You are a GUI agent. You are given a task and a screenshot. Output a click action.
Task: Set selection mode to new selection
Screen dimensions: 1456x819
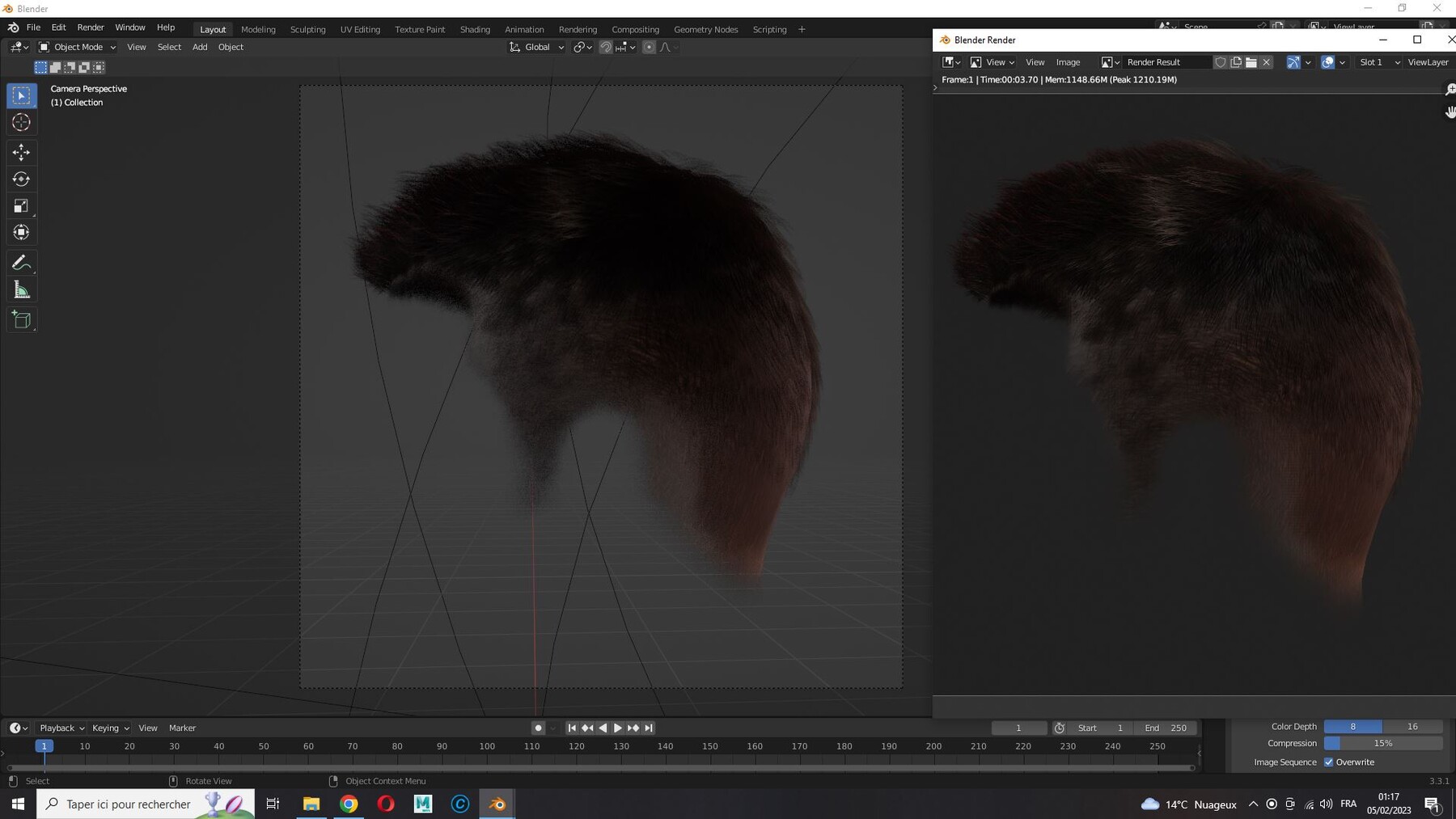(x=40, y=68)
